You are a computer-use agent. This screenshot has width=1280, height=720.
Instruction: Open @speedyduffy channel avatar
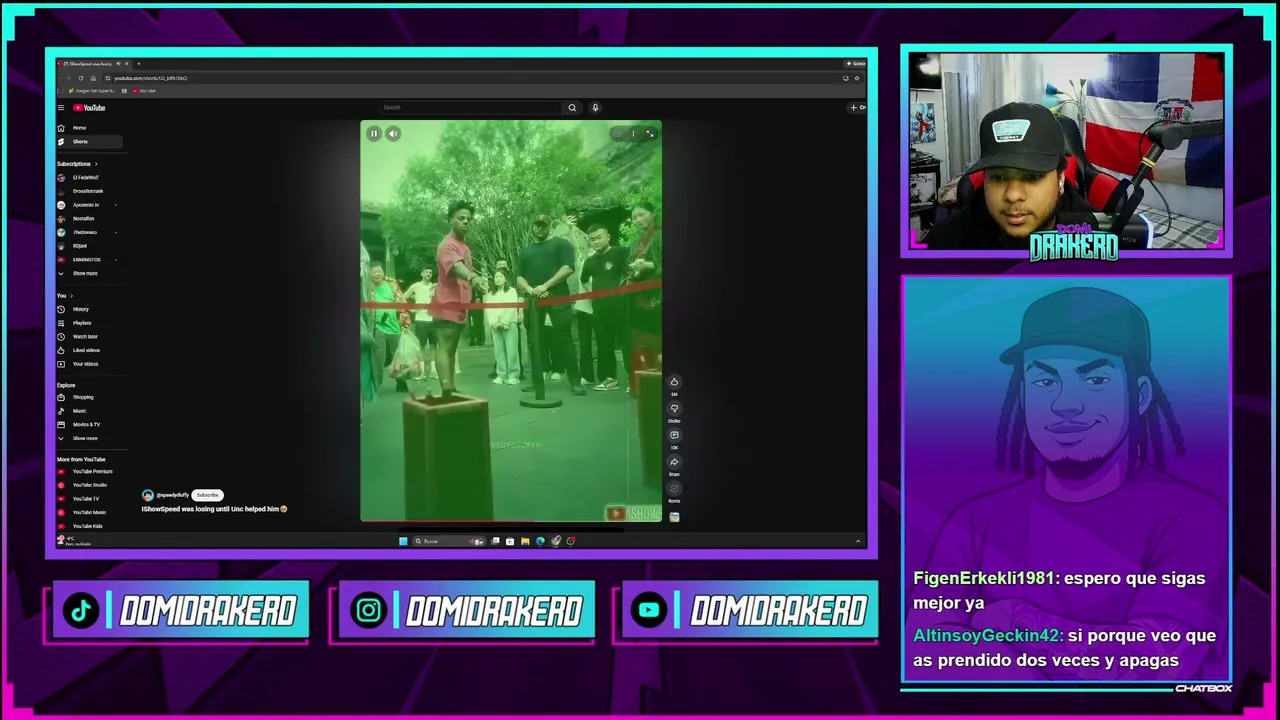point(148,495)
